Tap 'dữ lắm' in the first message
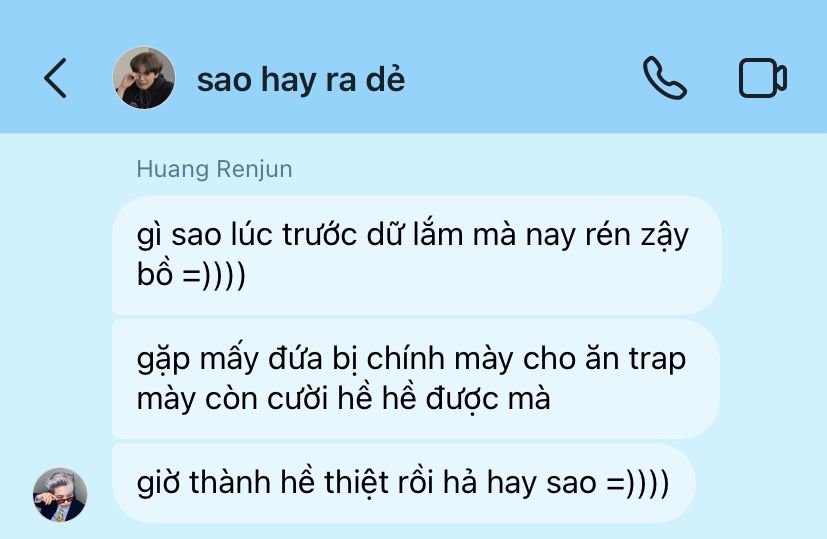The width and height of the screenshot is (827, 539). (415, 235)
